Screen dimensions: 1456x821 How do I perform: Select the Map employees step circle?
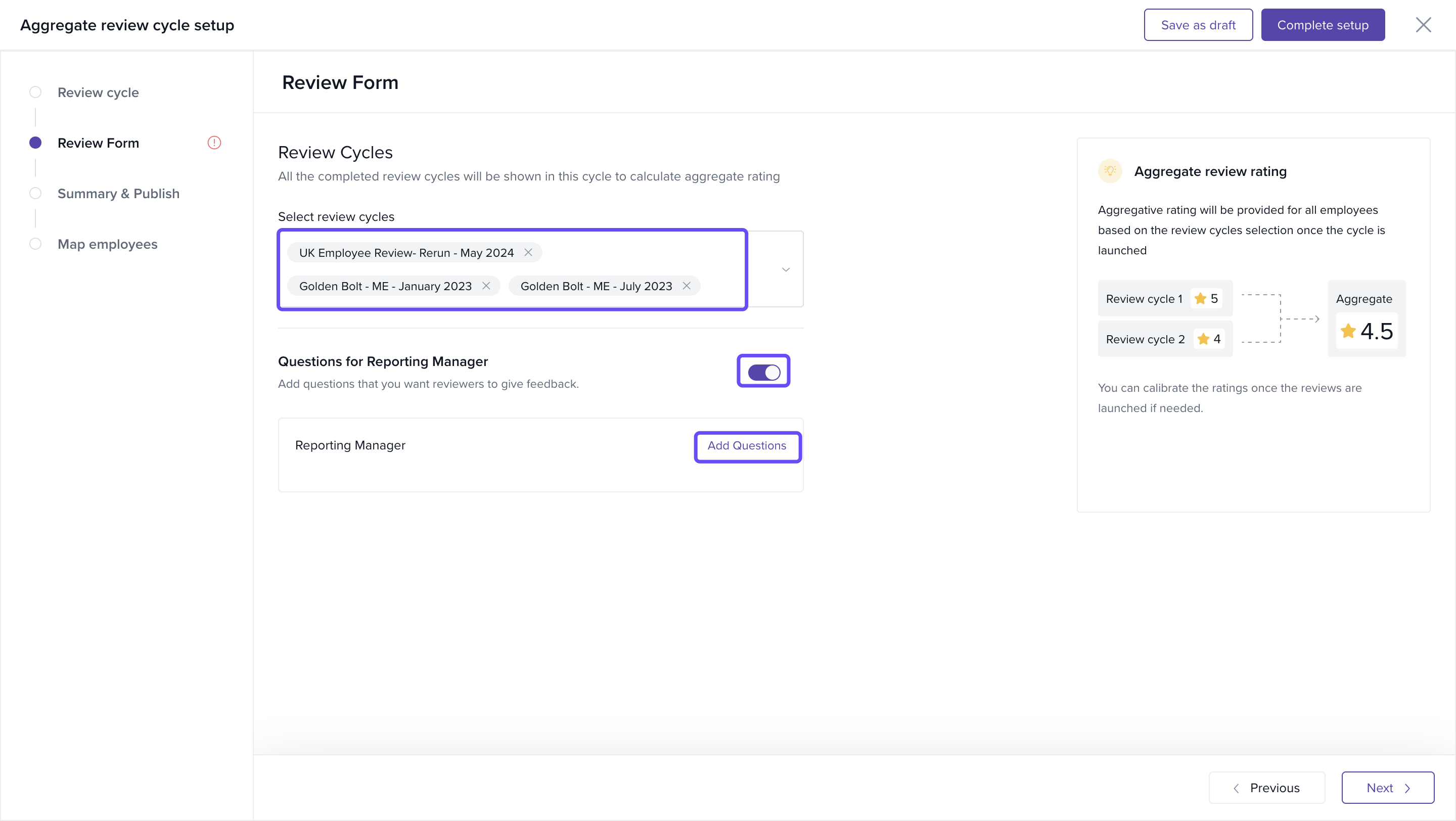(35, 244)
